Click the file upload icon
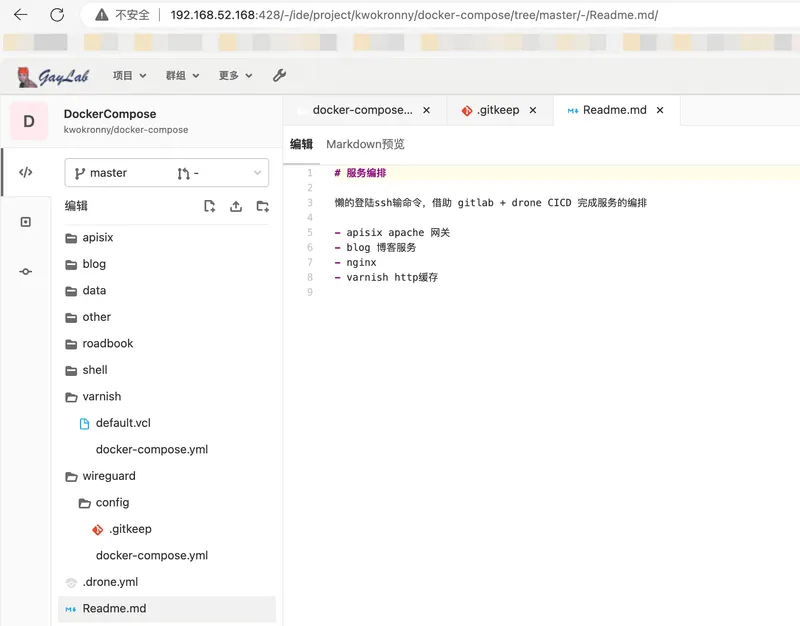Screen dimensions: 800x626 tap(236, 206)
